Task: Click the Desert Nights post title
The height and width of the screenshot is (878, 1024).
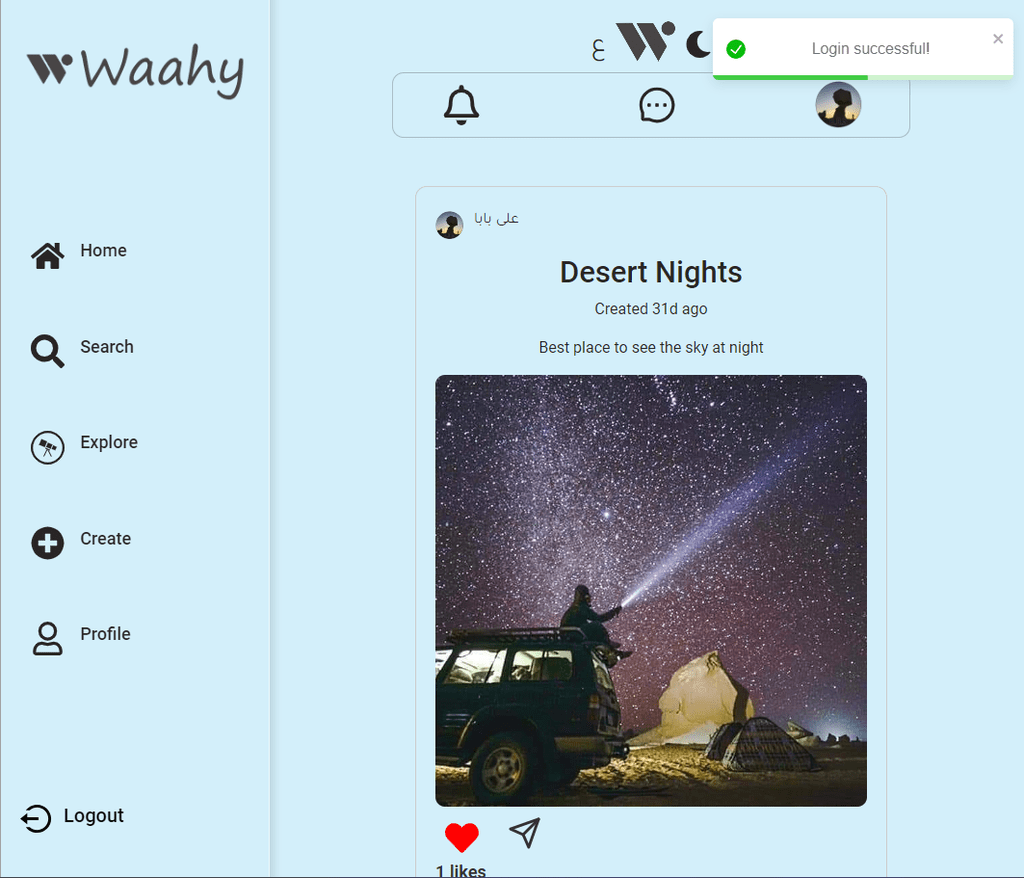Action: (x=650, y=272)
